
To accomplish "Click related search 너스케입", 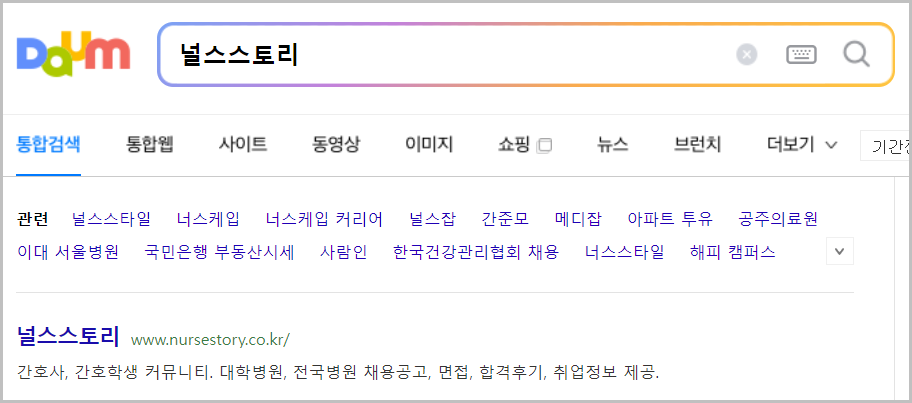I will [208, 219].
